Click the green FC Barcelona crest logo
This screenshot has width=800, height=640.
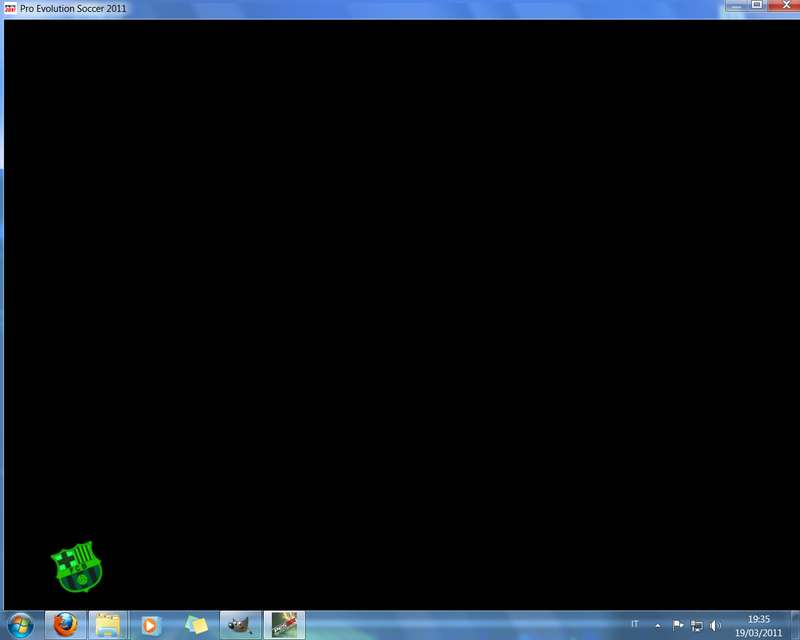click(x=77, y=567)
